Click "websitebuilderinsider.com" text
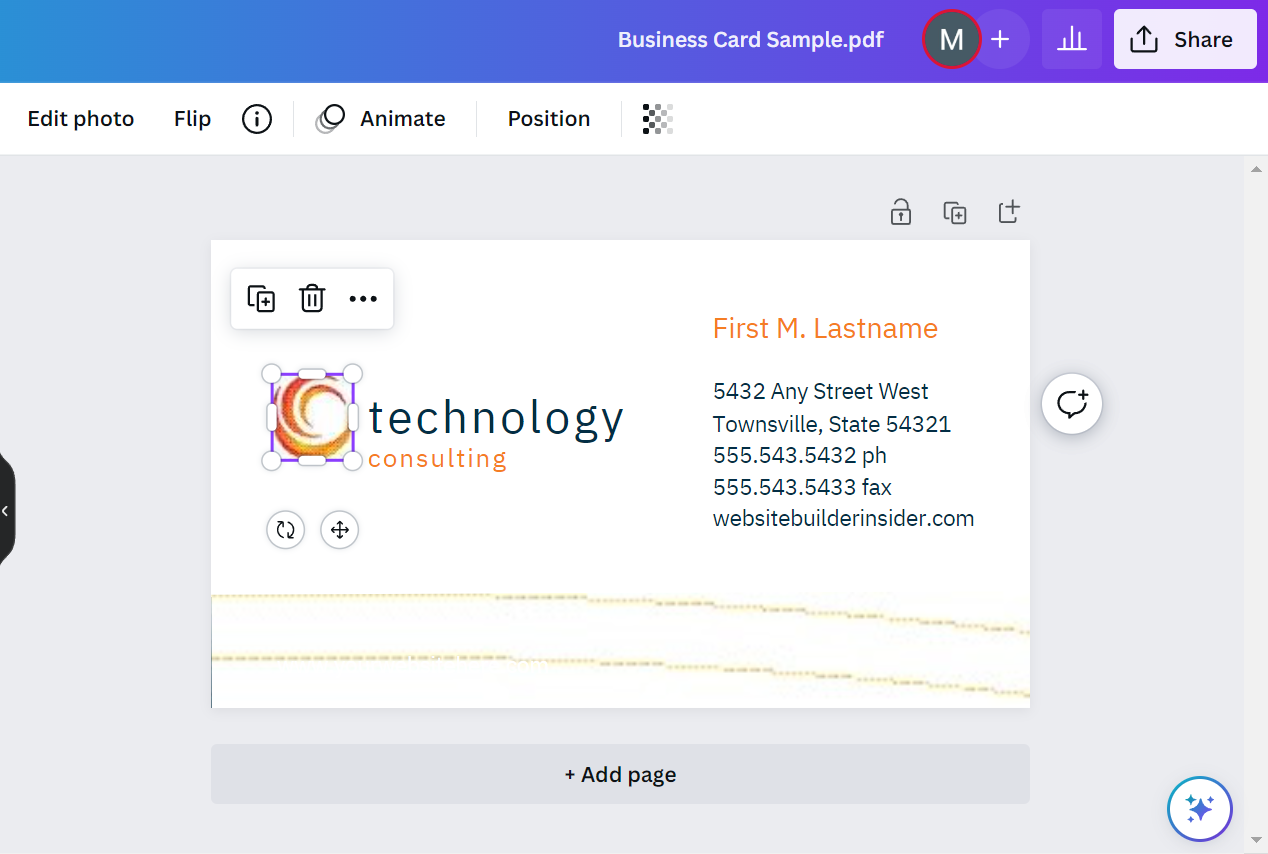The height and width of the screenshot is (854, 1268). pos(843,518)
